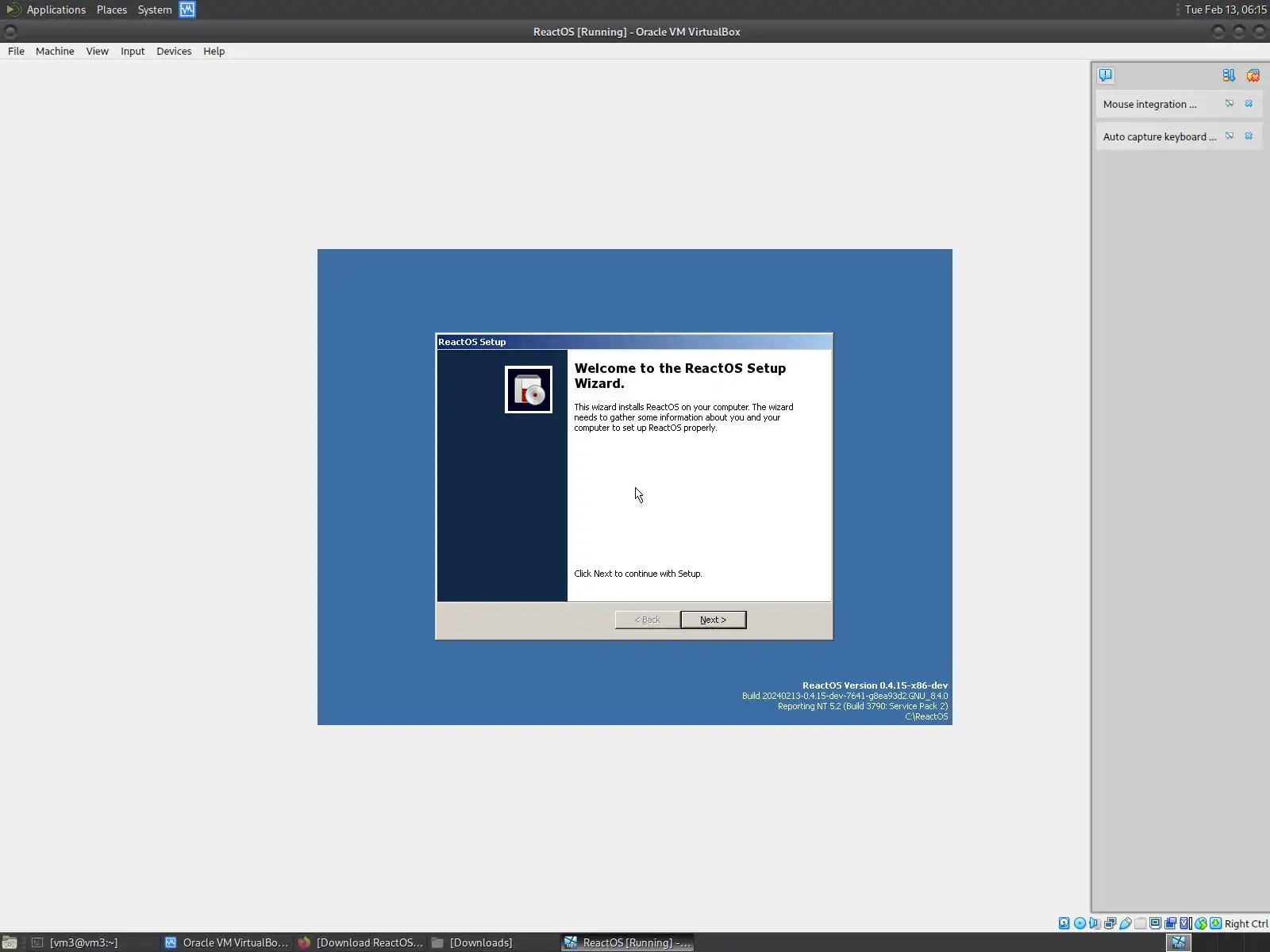Click the Build 20240213 version line

[845, 696]
